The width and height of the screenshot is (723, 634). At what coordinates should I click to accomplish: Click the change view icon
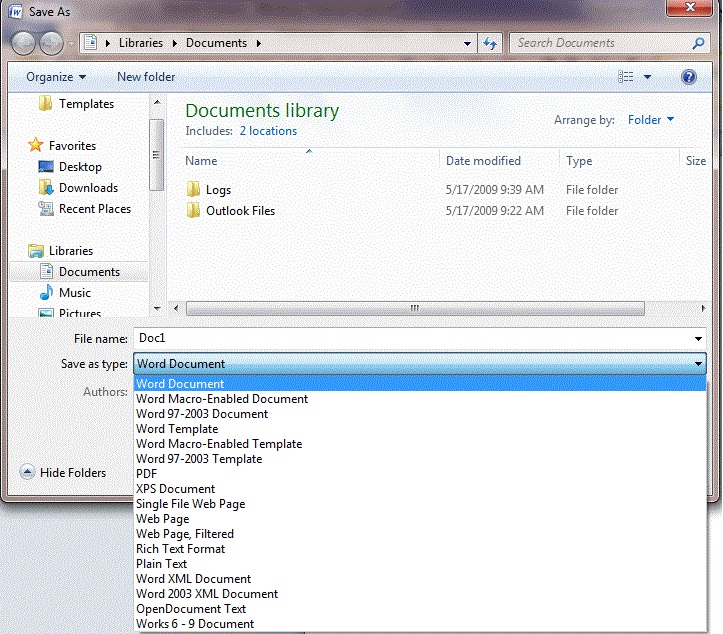625,77
